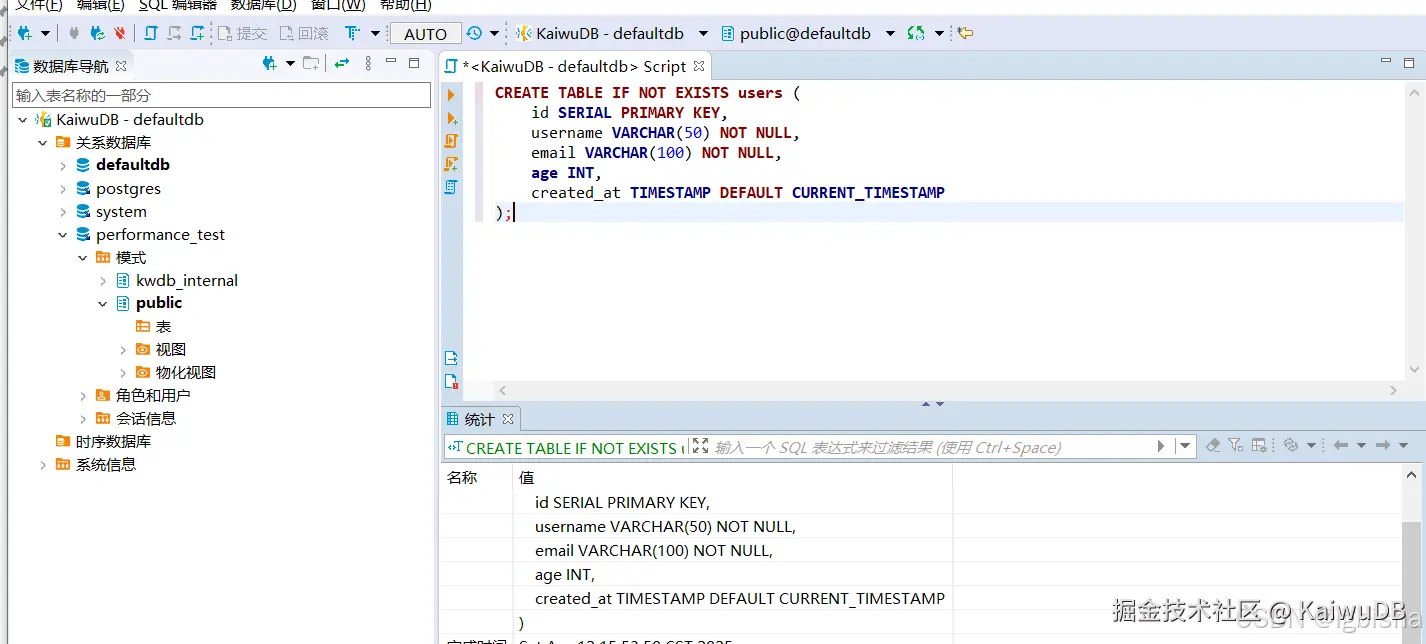Open the navigator view menu dots

(x=368, y=63)
